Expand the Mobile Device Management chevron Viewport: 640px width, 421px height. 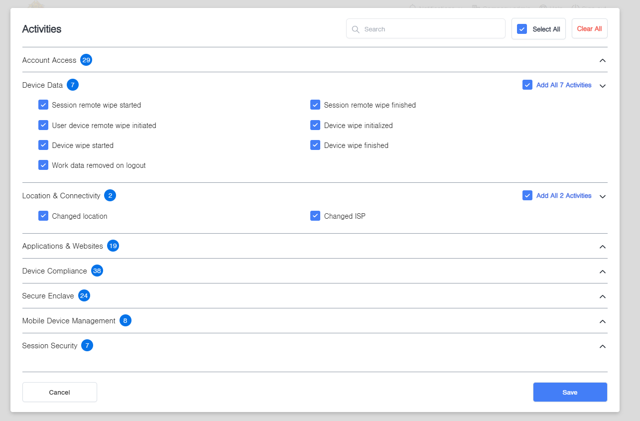point(602,321)
